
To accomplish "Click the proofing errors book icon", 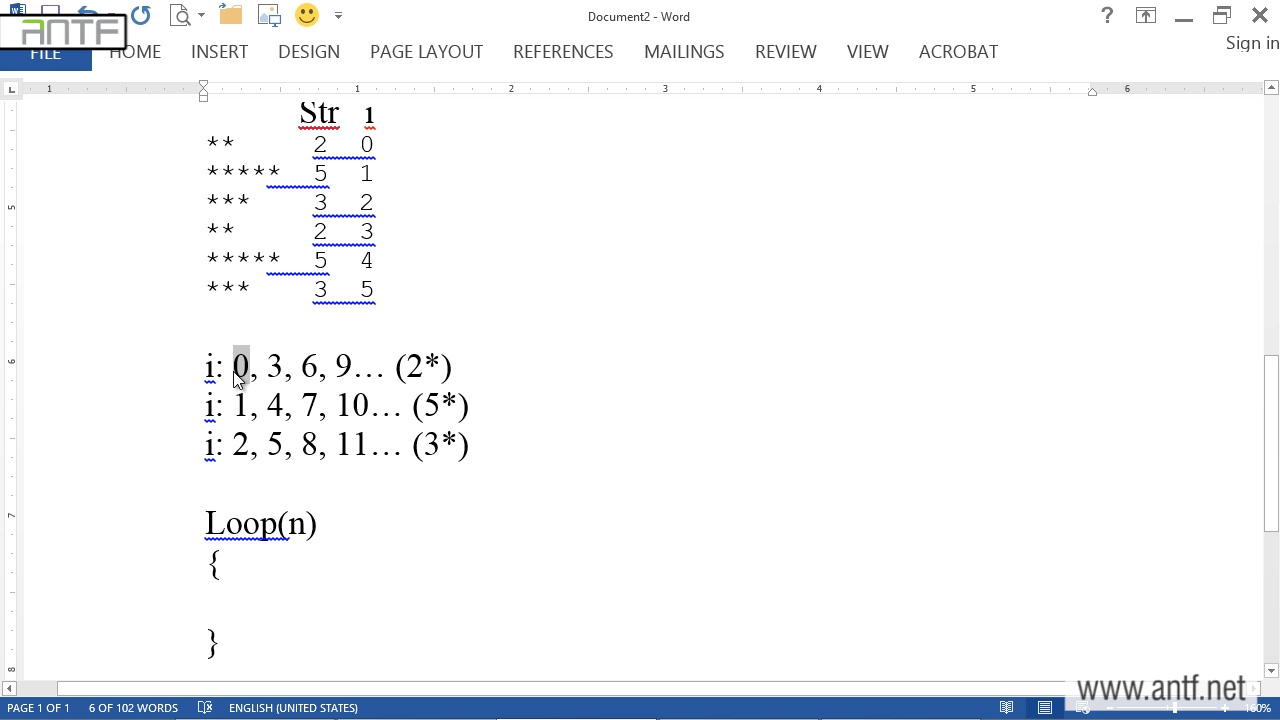I will [205, 708].
